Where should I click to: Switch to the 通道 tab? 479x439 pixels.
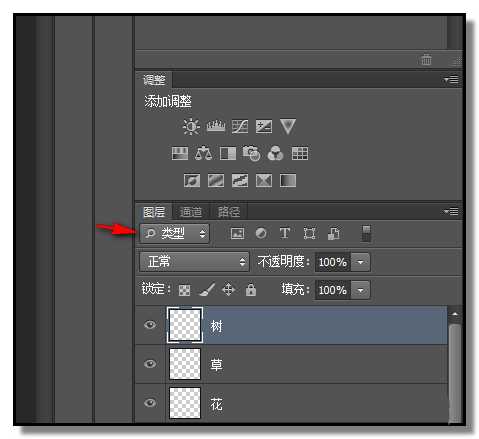pyautogui.click(x=191, y=212)
